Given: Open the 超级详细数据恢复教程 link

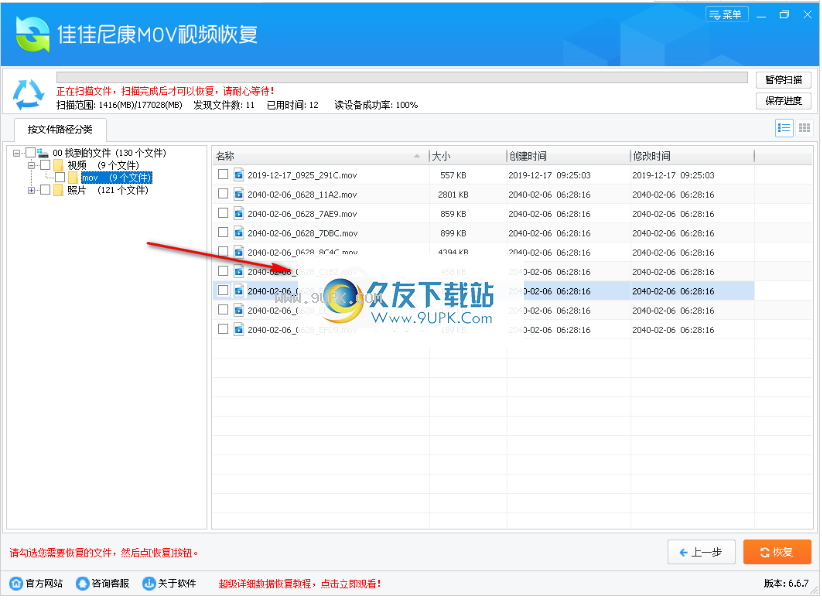Looking at the screenshot, I should click(300, 584).
